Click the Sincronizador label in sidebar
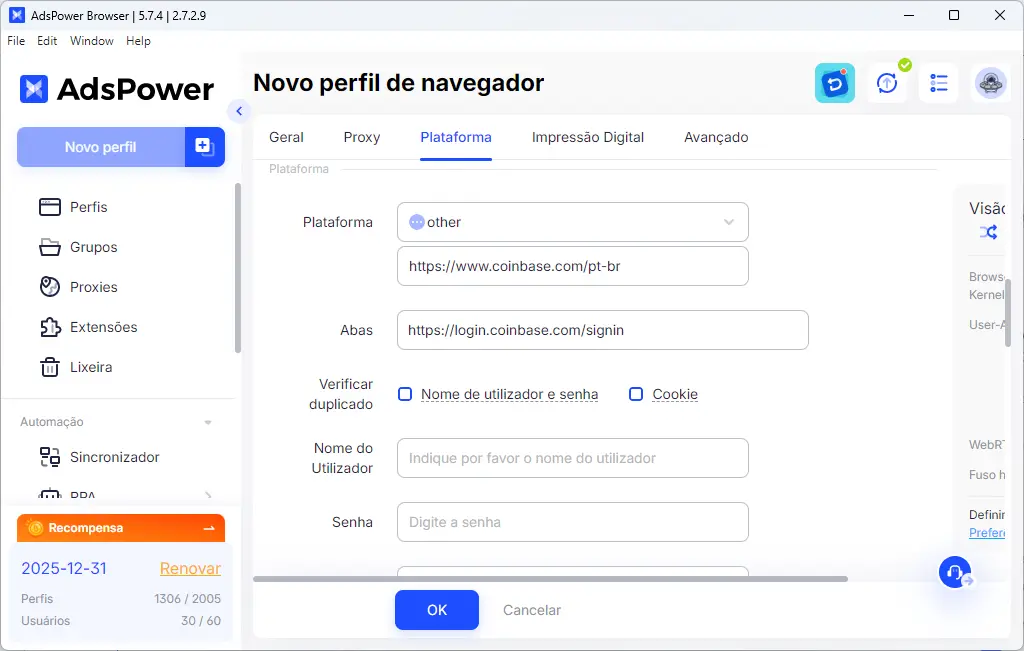The width and height of the screenshot is (1024, 651). [115, 457]
